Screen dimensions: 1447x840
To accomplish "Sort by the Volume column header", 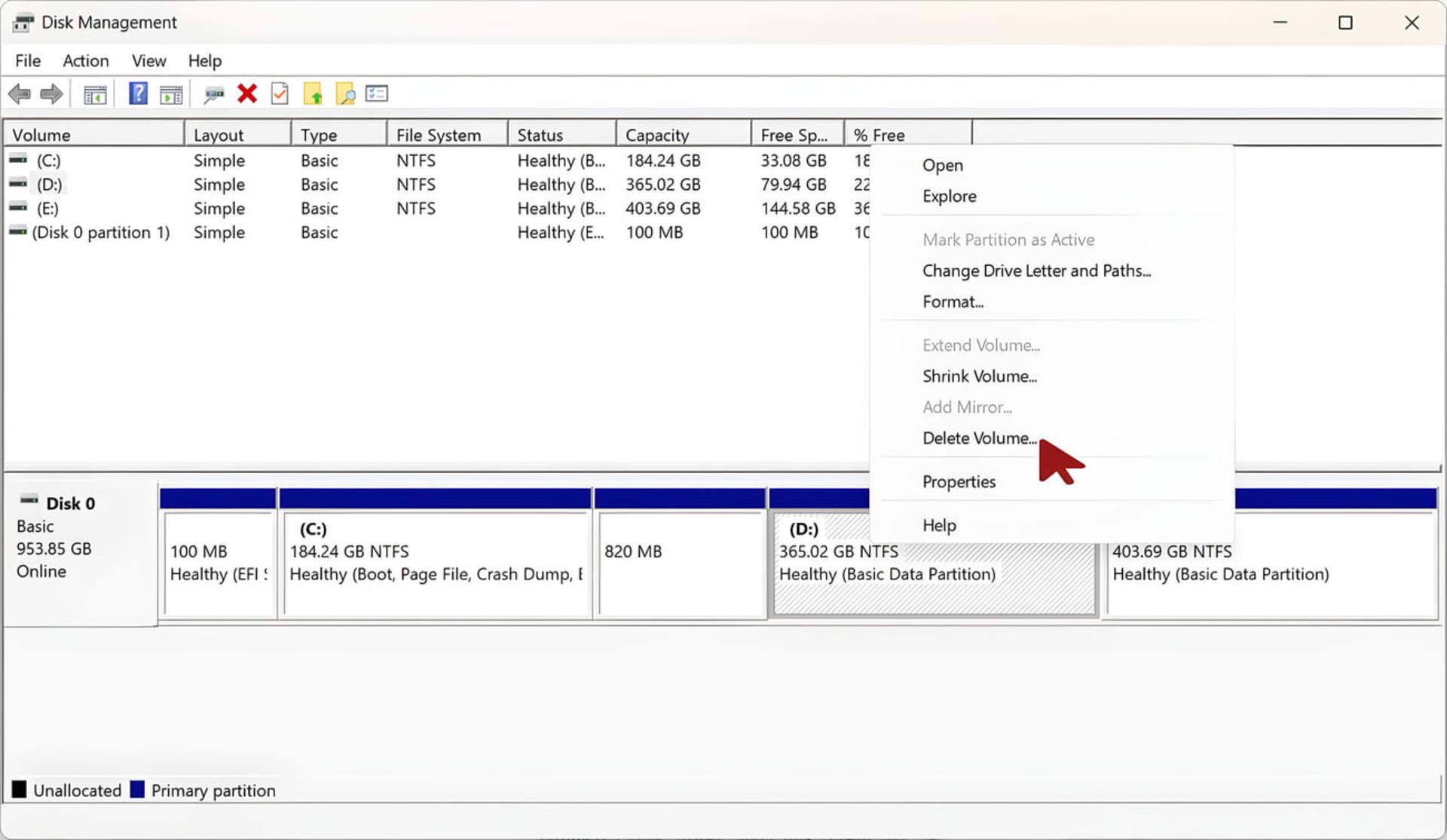I will tap(94, 135).
